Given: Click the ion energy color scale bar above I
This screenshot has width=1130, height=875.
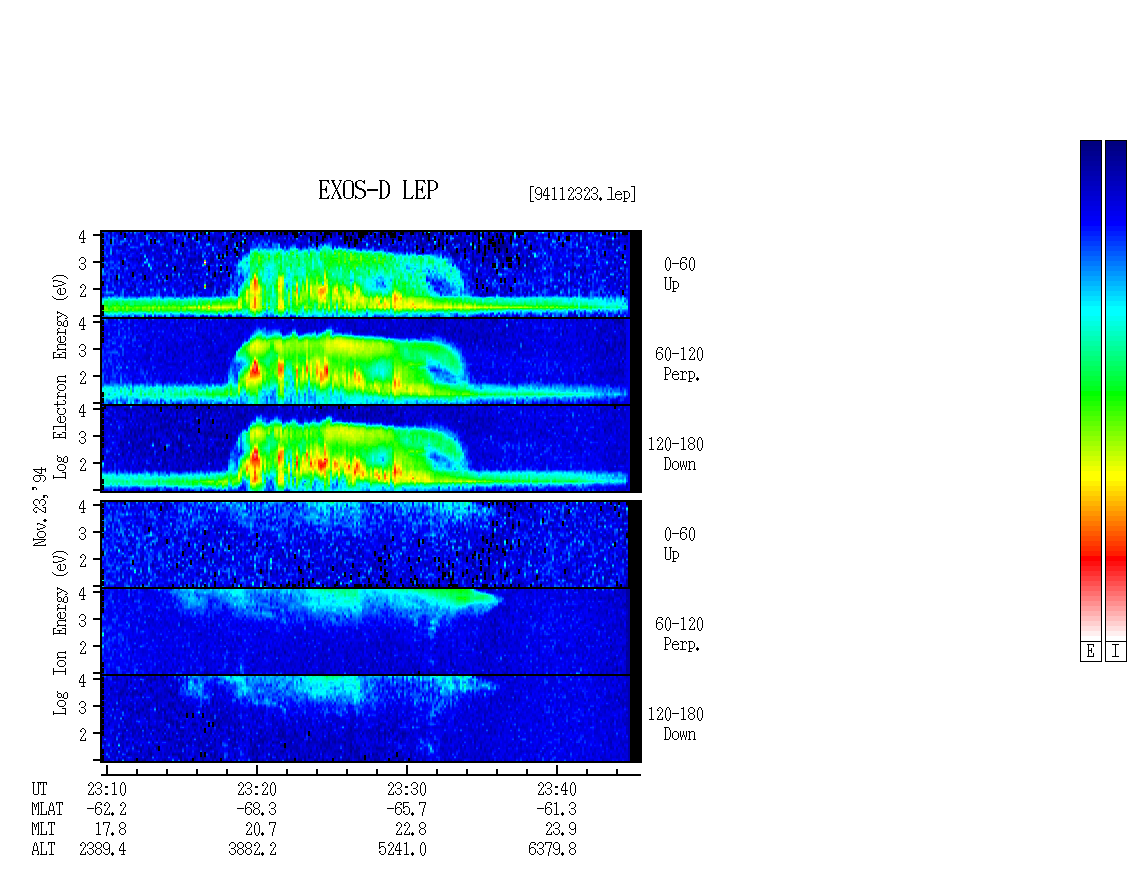Looking at the screenshot, I should pos(1116,389).
